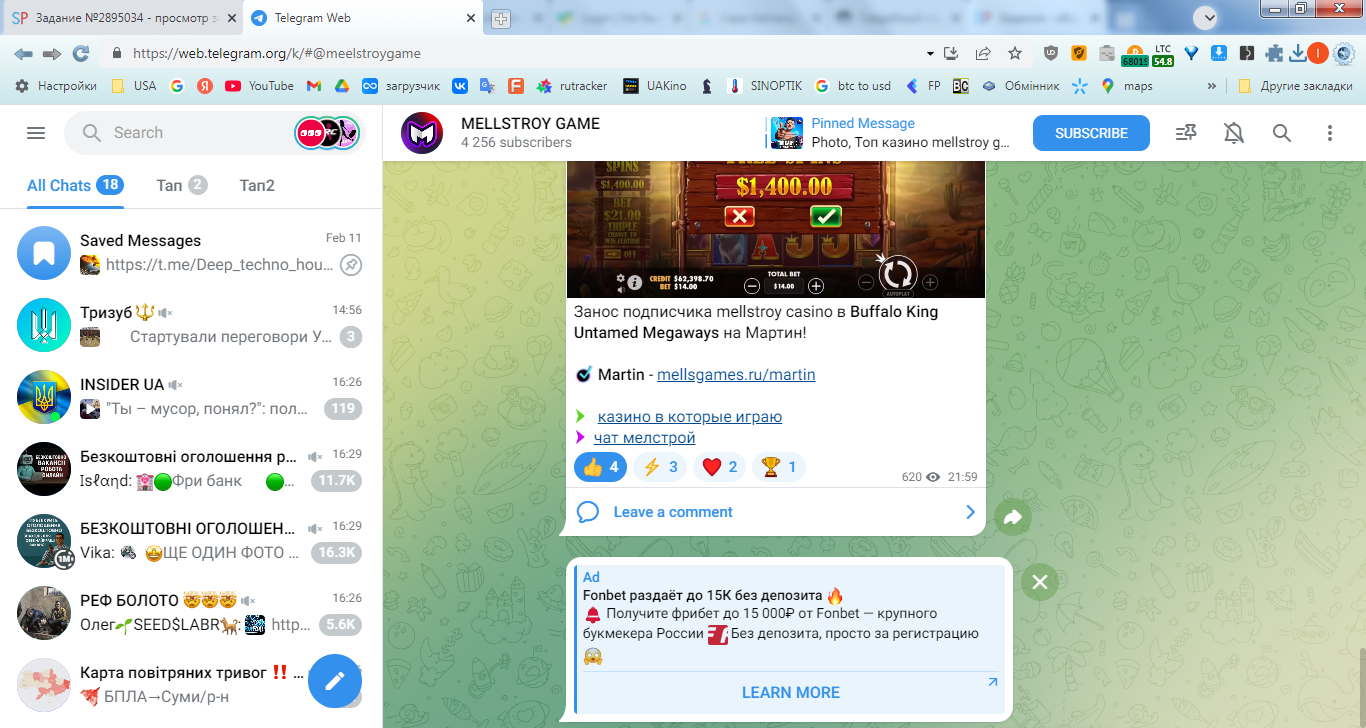Switch to the Тап2 folder tab
This screenshot has width=1366, height=728.
(x=257, y=185)
